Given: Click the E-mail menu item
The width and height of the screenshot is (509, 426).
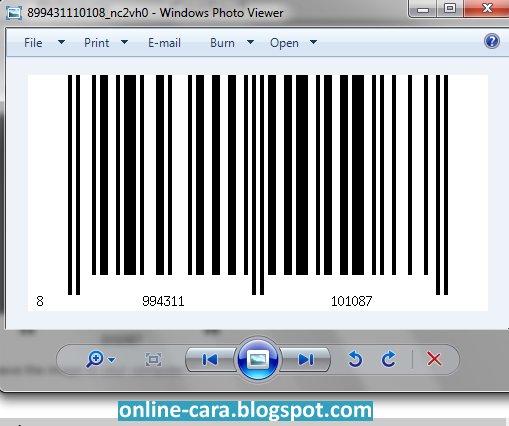Looking at the screenshot, I should click(x=164, y=43).
